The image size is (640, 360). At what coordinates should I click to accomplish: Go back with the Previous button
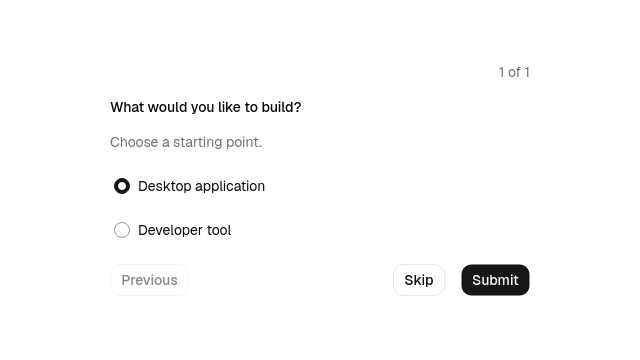tap(149, 280)
